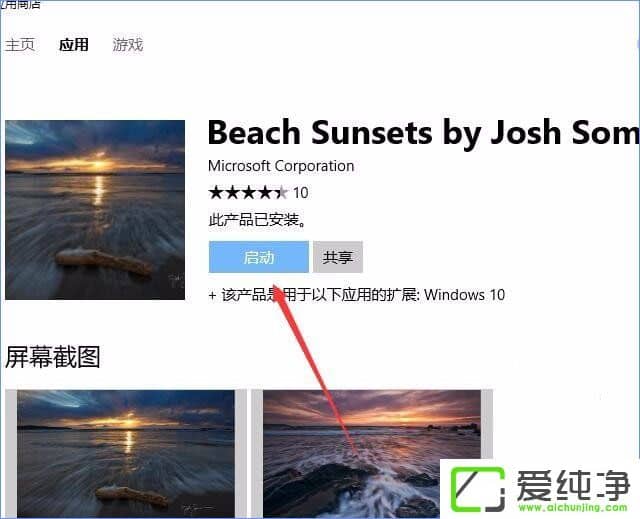Click the Beach Sunsets by Josh title
This screenshot has height=519, width=640.
pyautogui.click(x=424, y=133)
